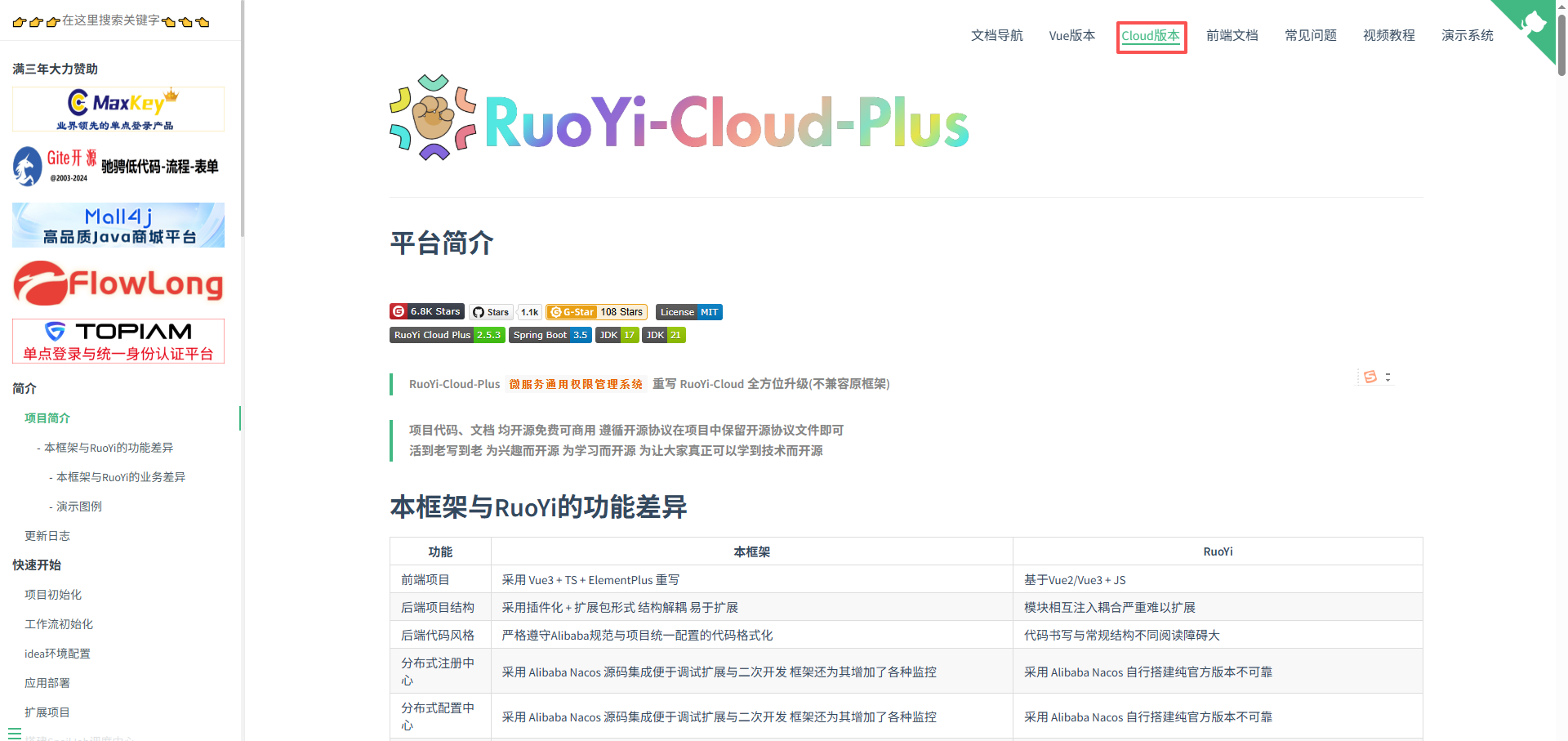Jump to 本框架与RuoYi的业务差异 sidebar link
The image size is (1568, 741).
tap(121, 477)
